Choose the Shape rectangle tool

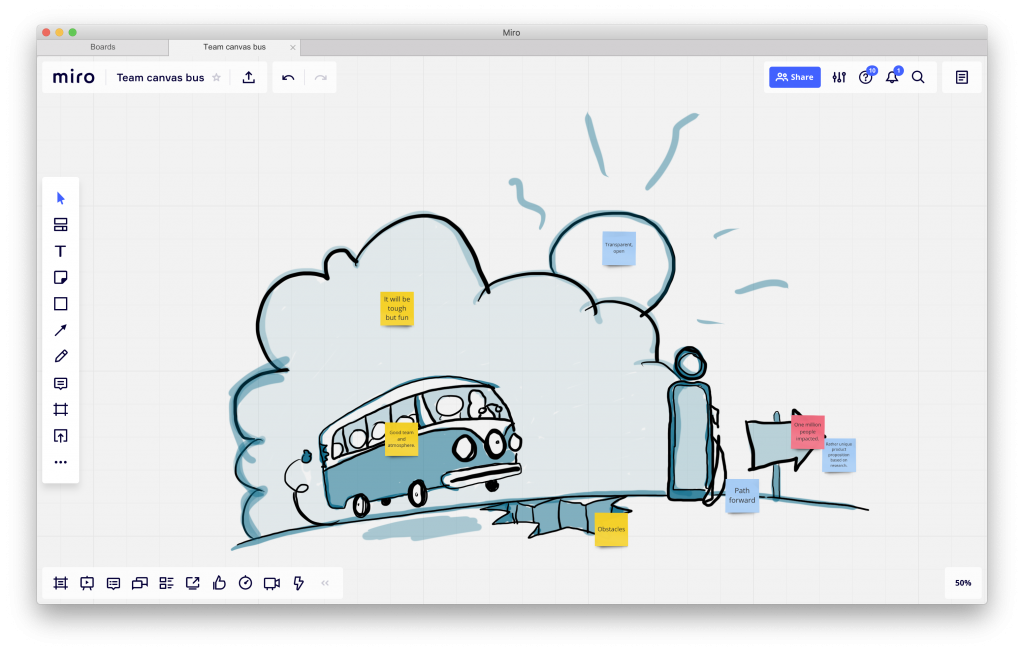60,304
